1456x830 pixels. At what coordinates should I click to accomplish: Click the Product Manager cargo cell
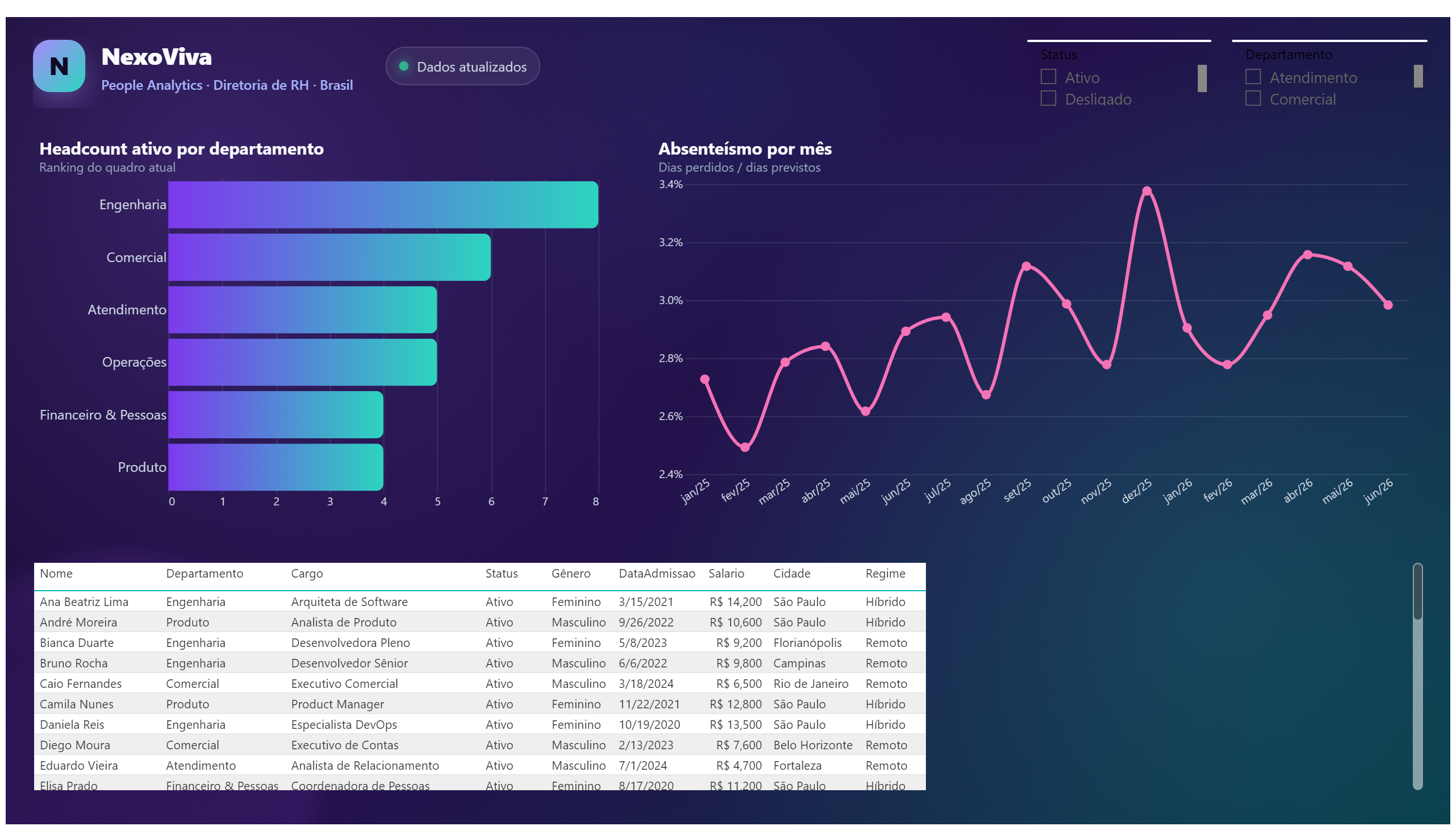337,704
